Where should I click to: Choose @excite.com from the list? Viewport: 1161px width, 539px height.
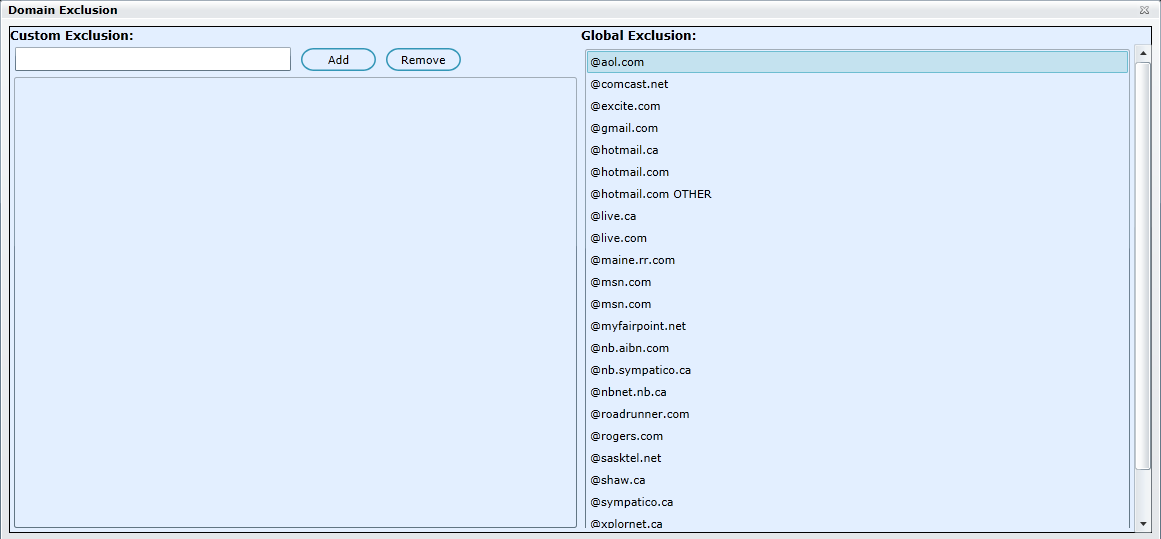(625, 106)
